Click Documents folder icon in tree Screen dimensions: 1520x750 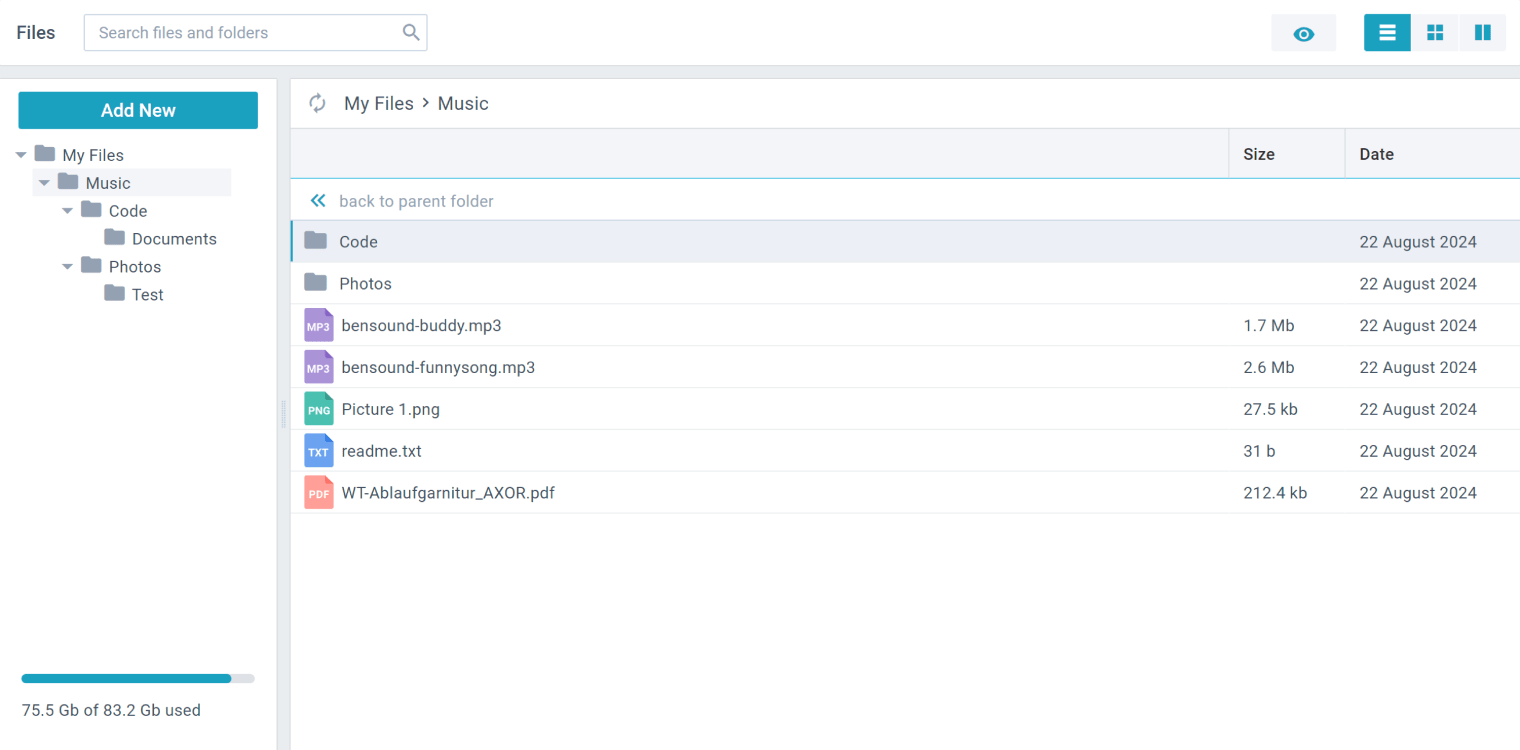(115, 238)
